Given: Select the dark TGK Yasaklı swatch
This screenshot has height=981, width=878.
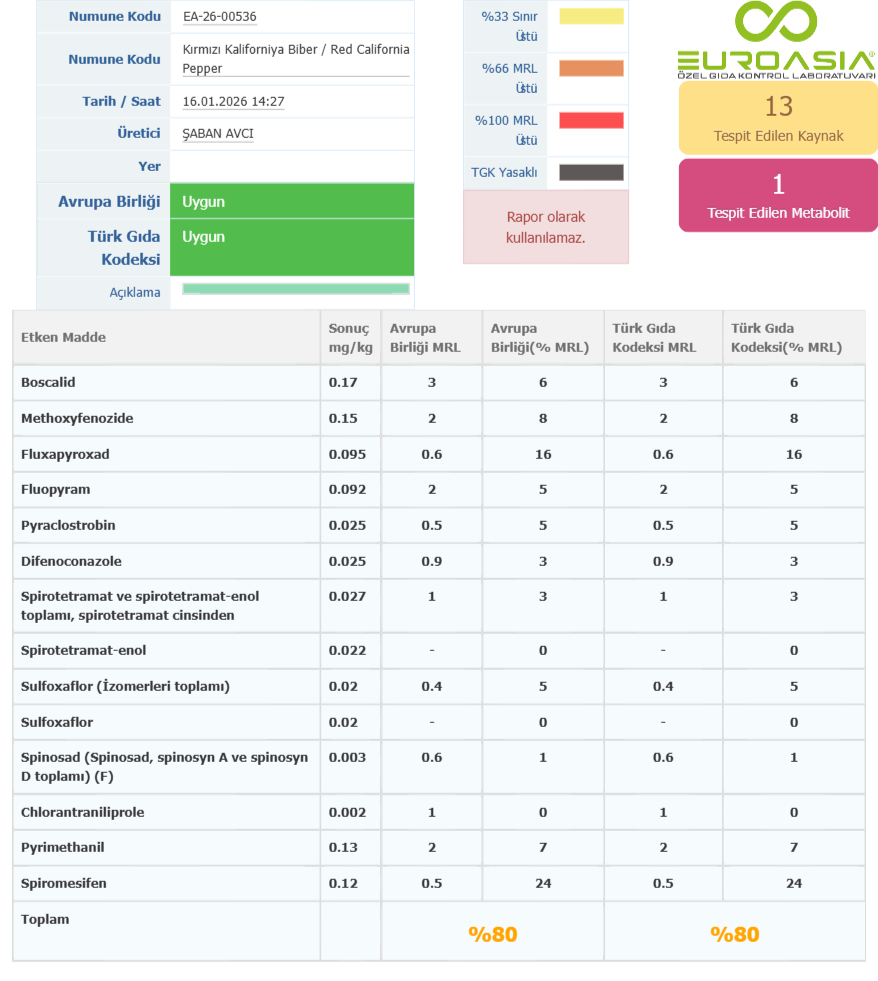Looking at the screenshot, I should [591, 173].
